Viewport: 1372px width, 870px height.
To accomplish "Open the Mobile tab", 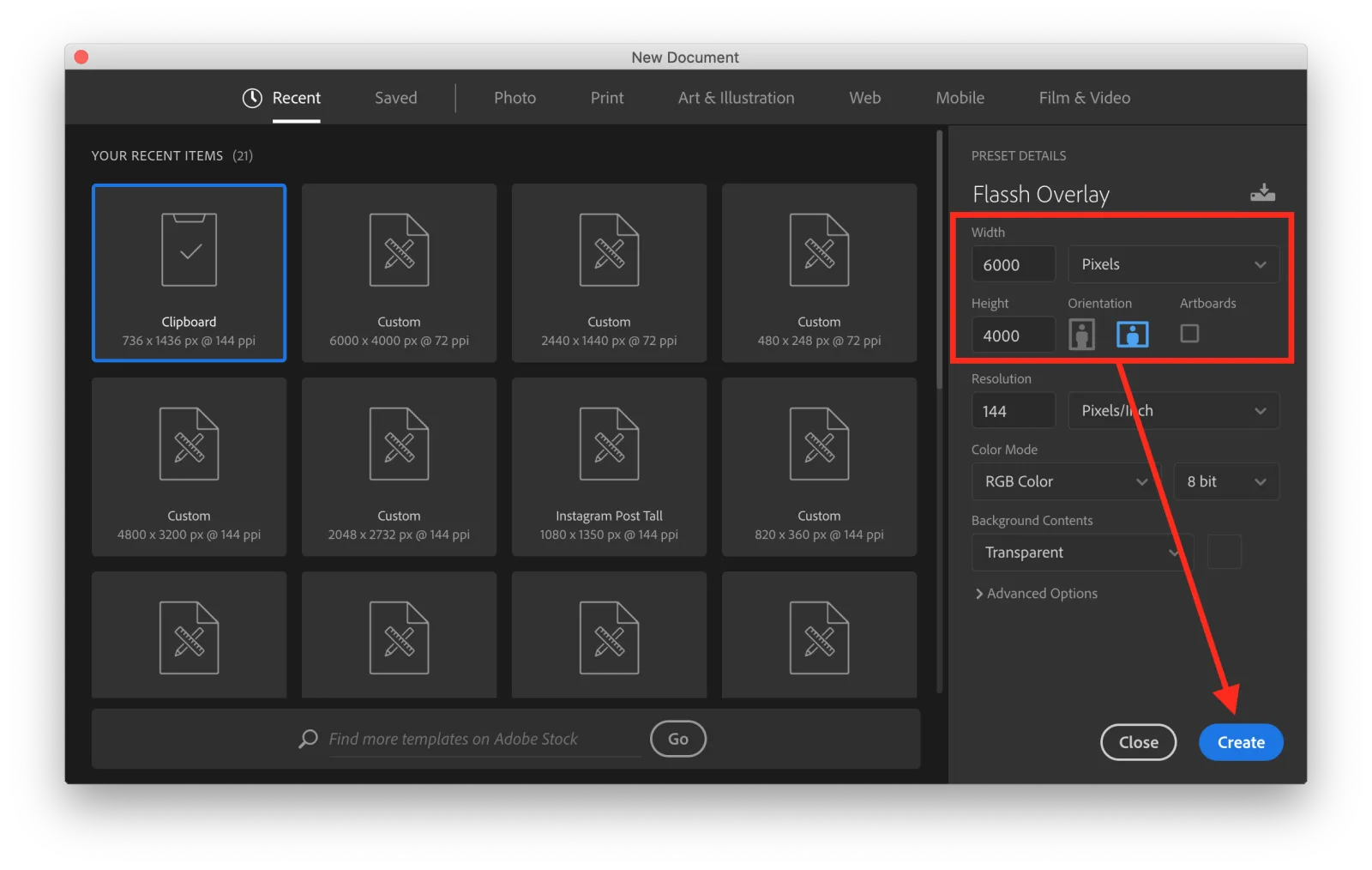I will click(960, 98).
